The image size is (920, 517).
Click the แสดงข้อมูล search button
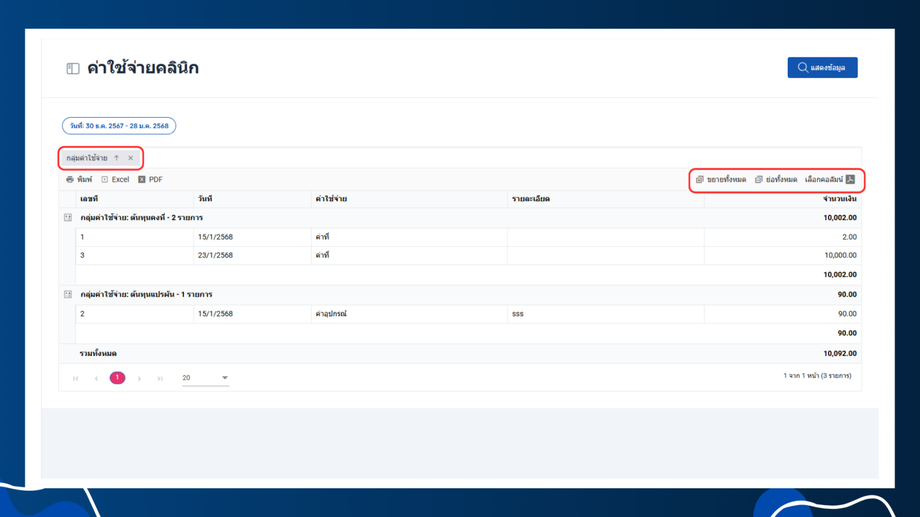[x=822, y=67]
